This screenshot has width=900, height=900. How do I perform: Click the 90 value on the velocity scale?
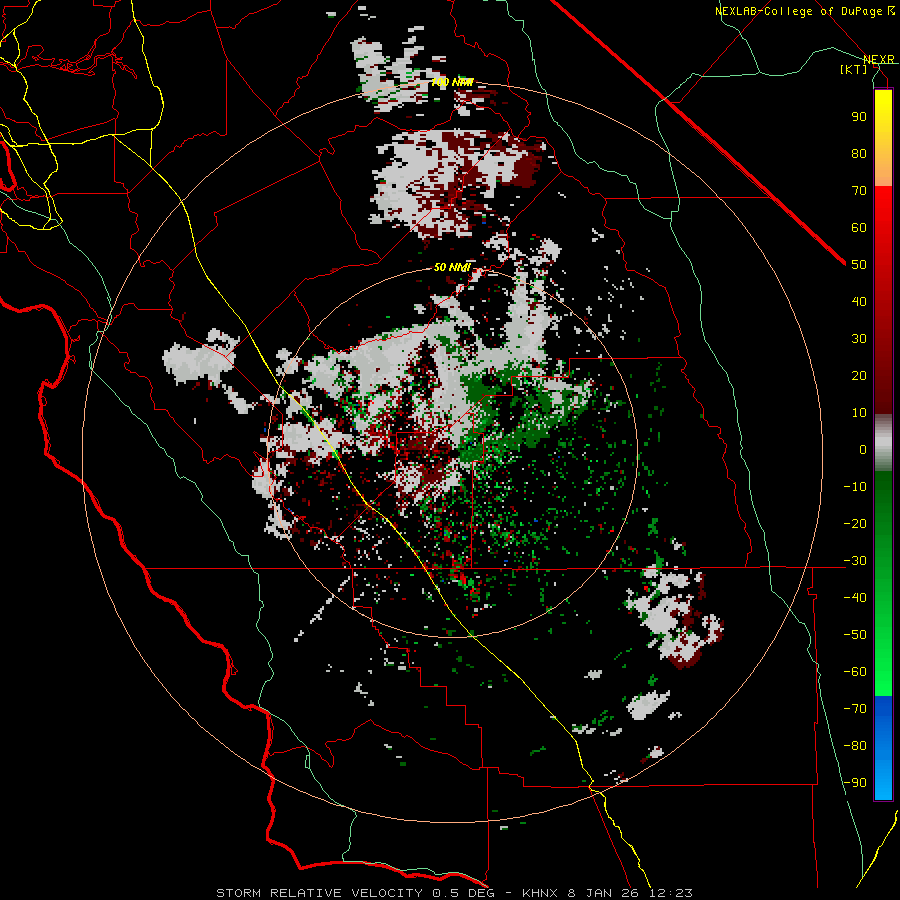click(x=859, y=117)
